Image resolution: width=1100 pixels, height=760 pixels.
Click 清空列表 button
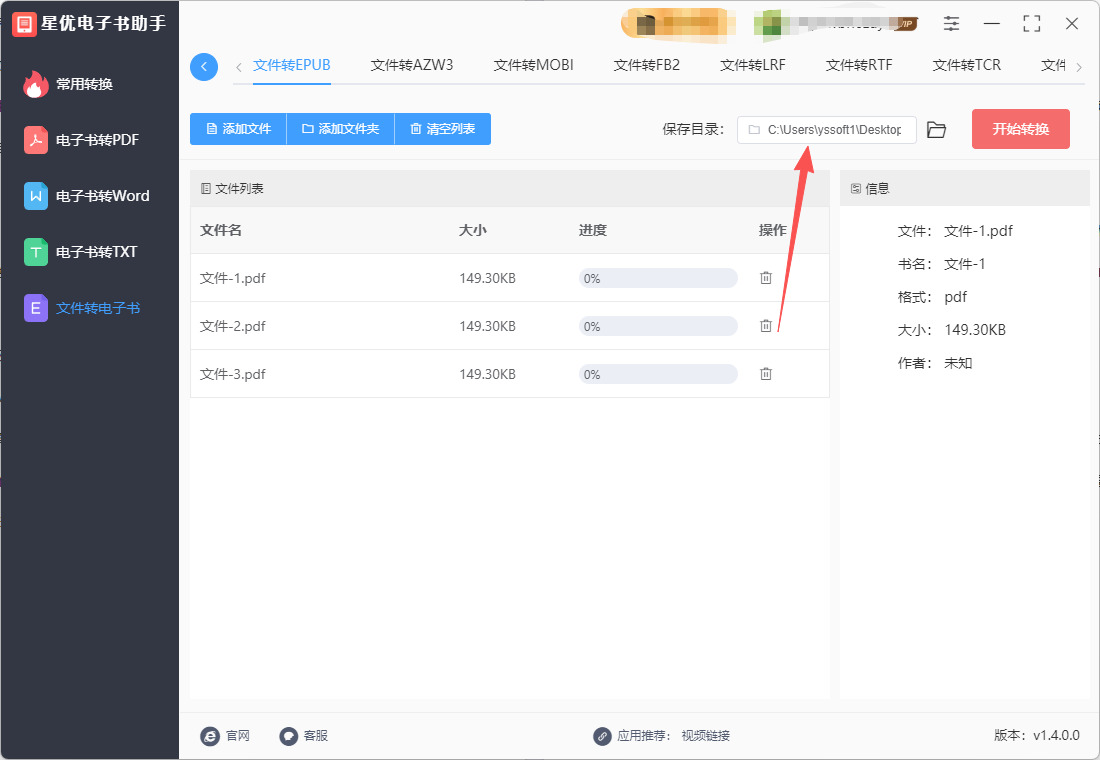[x=443, y=129]
